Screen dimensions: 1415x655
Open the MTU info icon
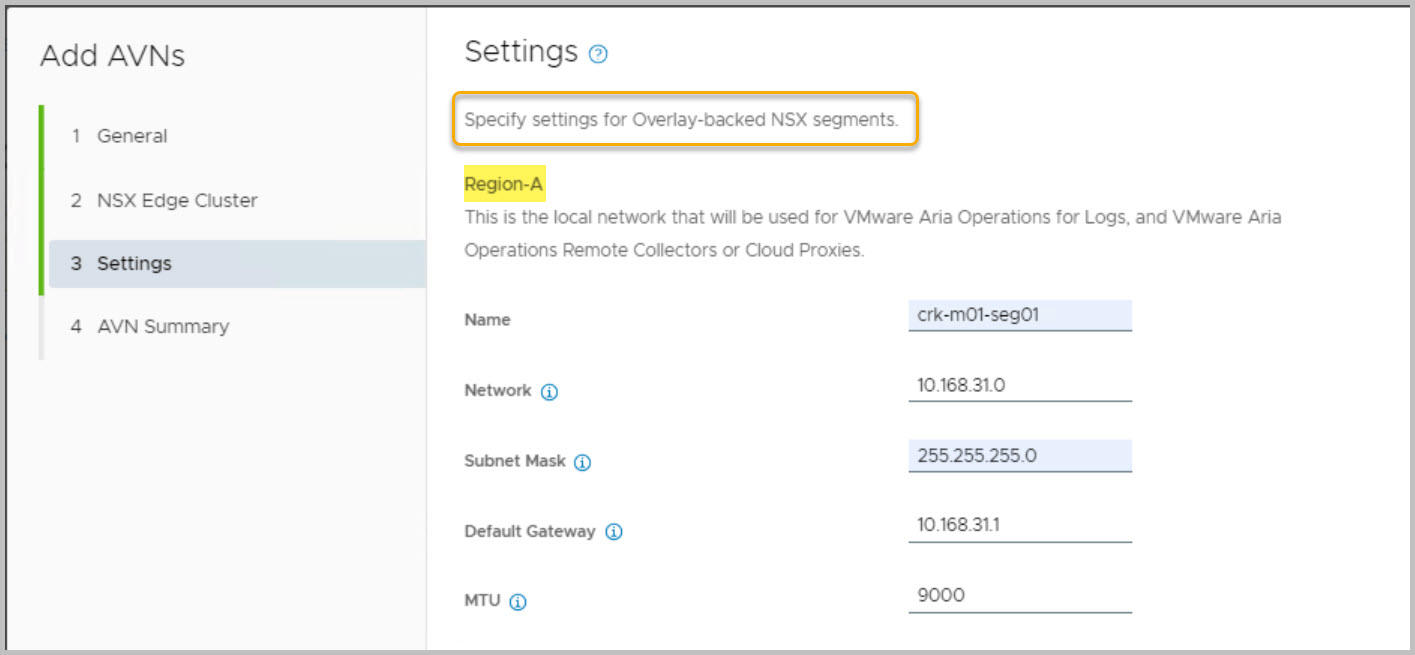point(518,602)
